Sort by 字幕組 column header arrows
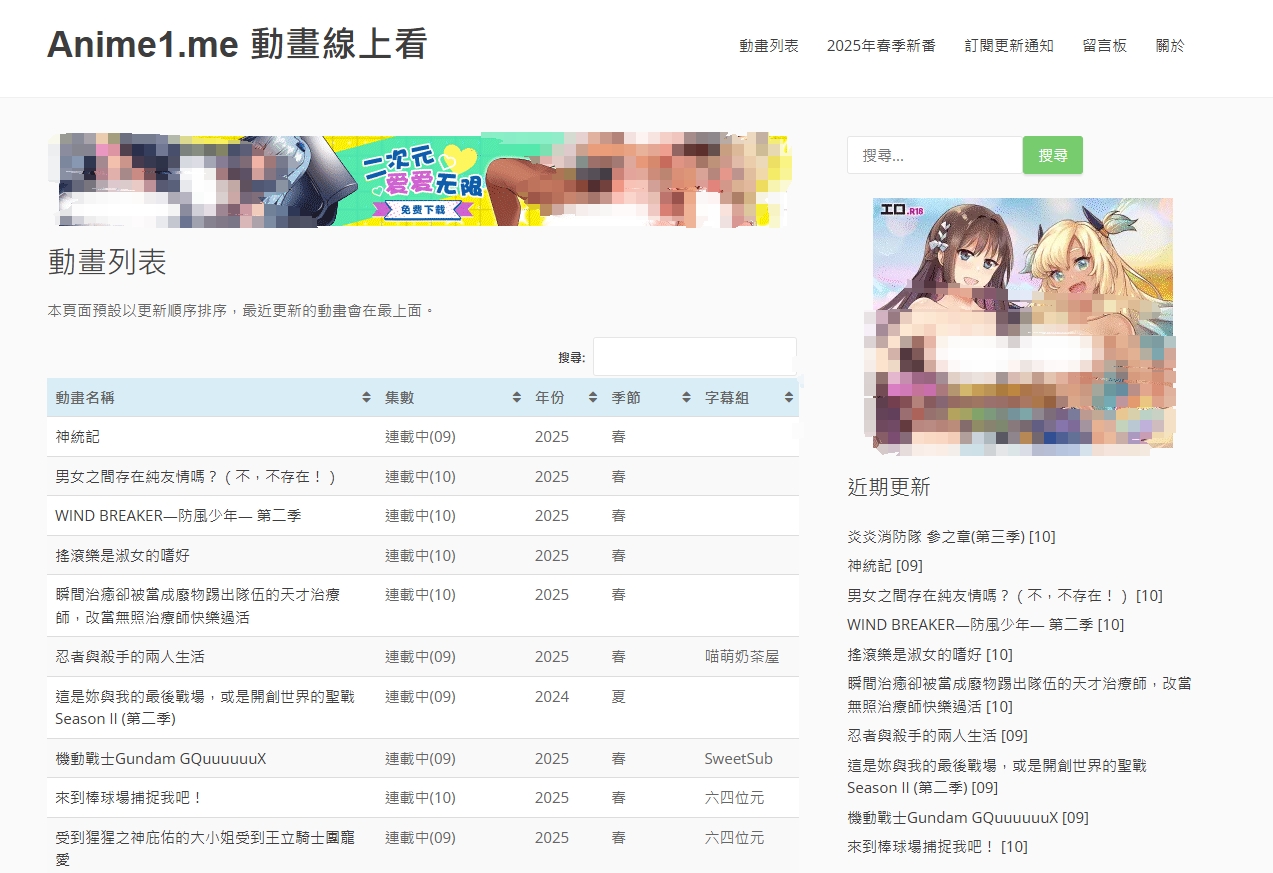Screen dimensions: 1273x873 [789, 398]
